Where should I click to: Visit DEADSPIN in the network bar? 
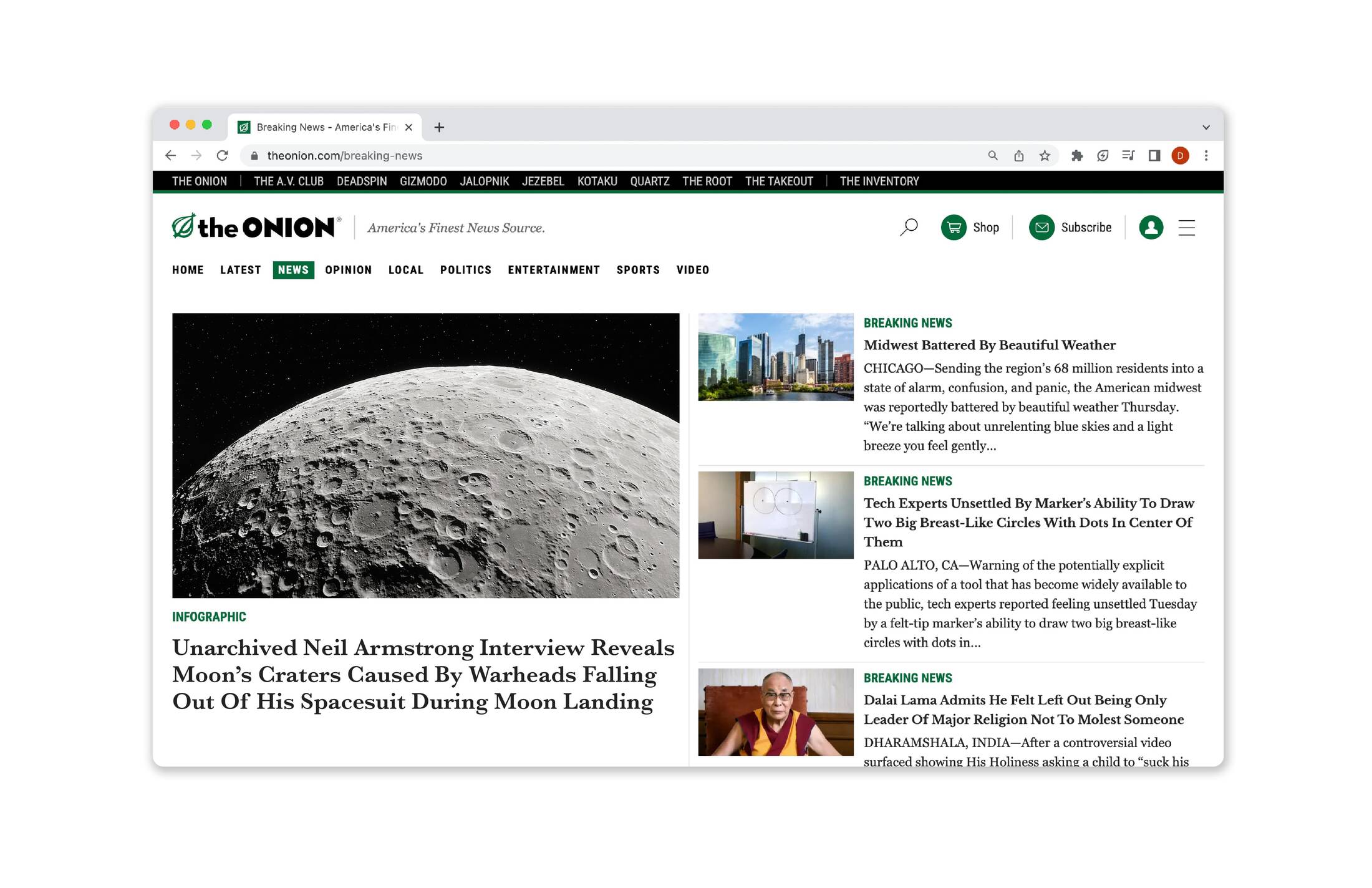pos(362,181)
